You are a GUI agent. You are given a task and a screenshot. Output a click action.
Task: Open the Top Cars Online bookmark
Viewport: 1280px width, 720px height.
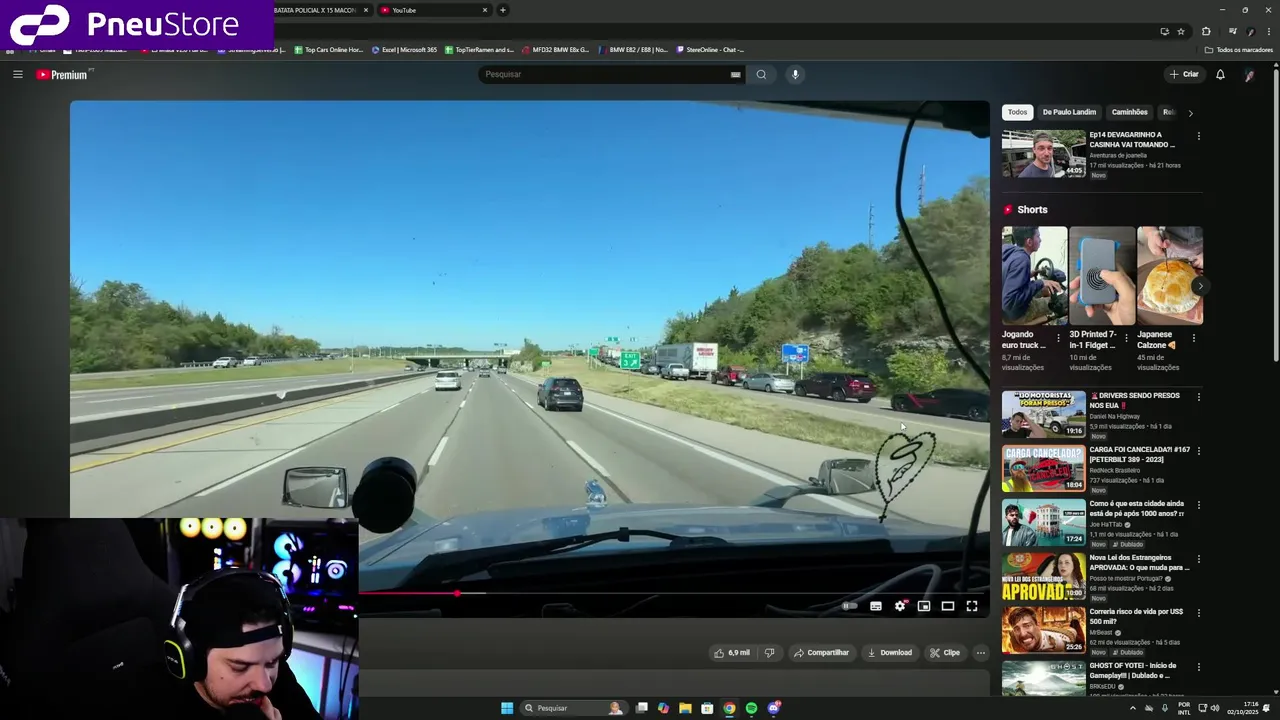tap(328, 50)
